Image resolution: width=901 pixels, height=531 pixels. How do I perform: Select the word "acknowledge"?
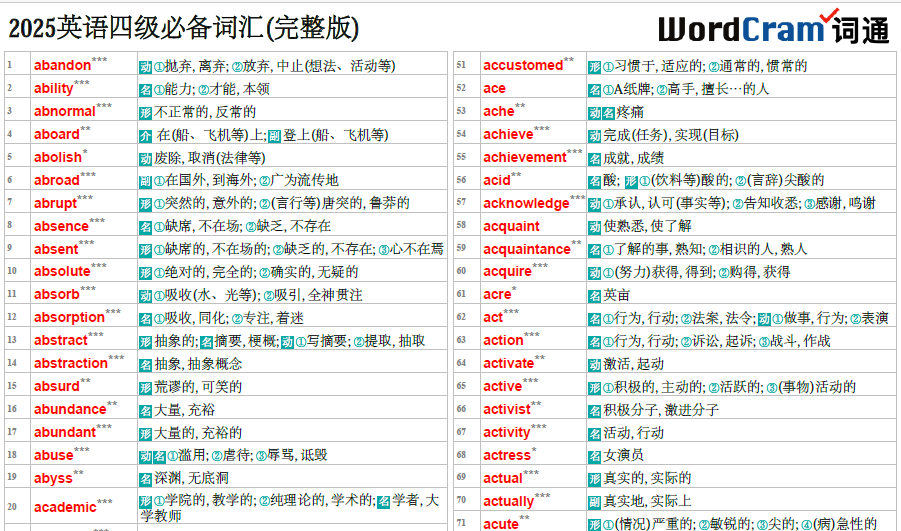click(x=525, y=204)
